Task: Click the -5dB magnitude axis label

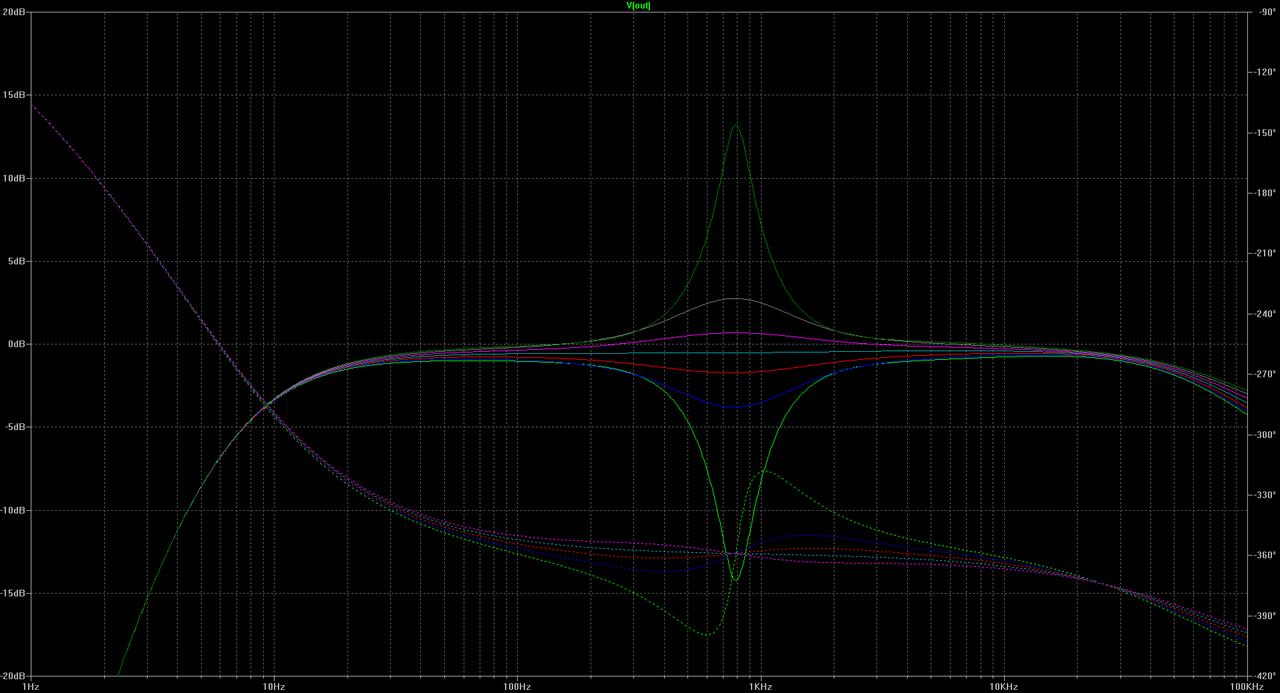Action: pos(14,427)
